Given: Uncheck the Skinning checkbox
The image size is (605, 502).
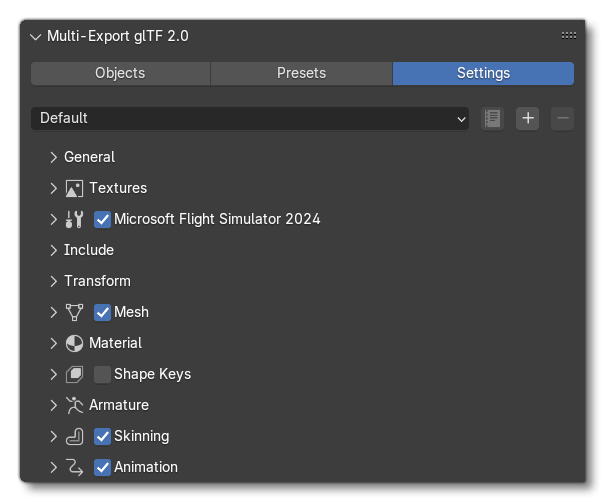Looking at the screenshot, I should click(x=102, y=437).
